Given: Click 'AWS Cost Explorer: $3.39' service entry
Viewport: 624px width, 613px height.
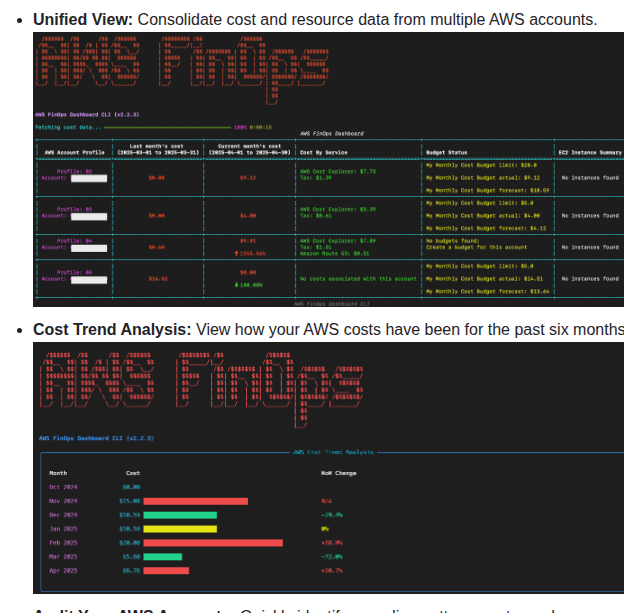Looking at the screenshot, I should [338, 209].
